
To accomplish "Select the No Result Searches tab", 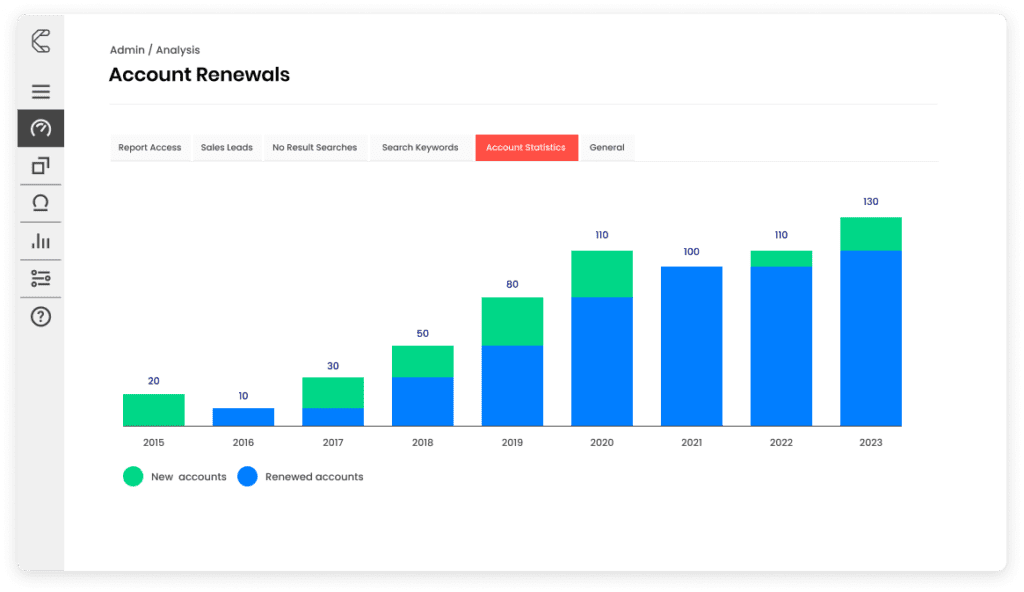I will point(315,148).
